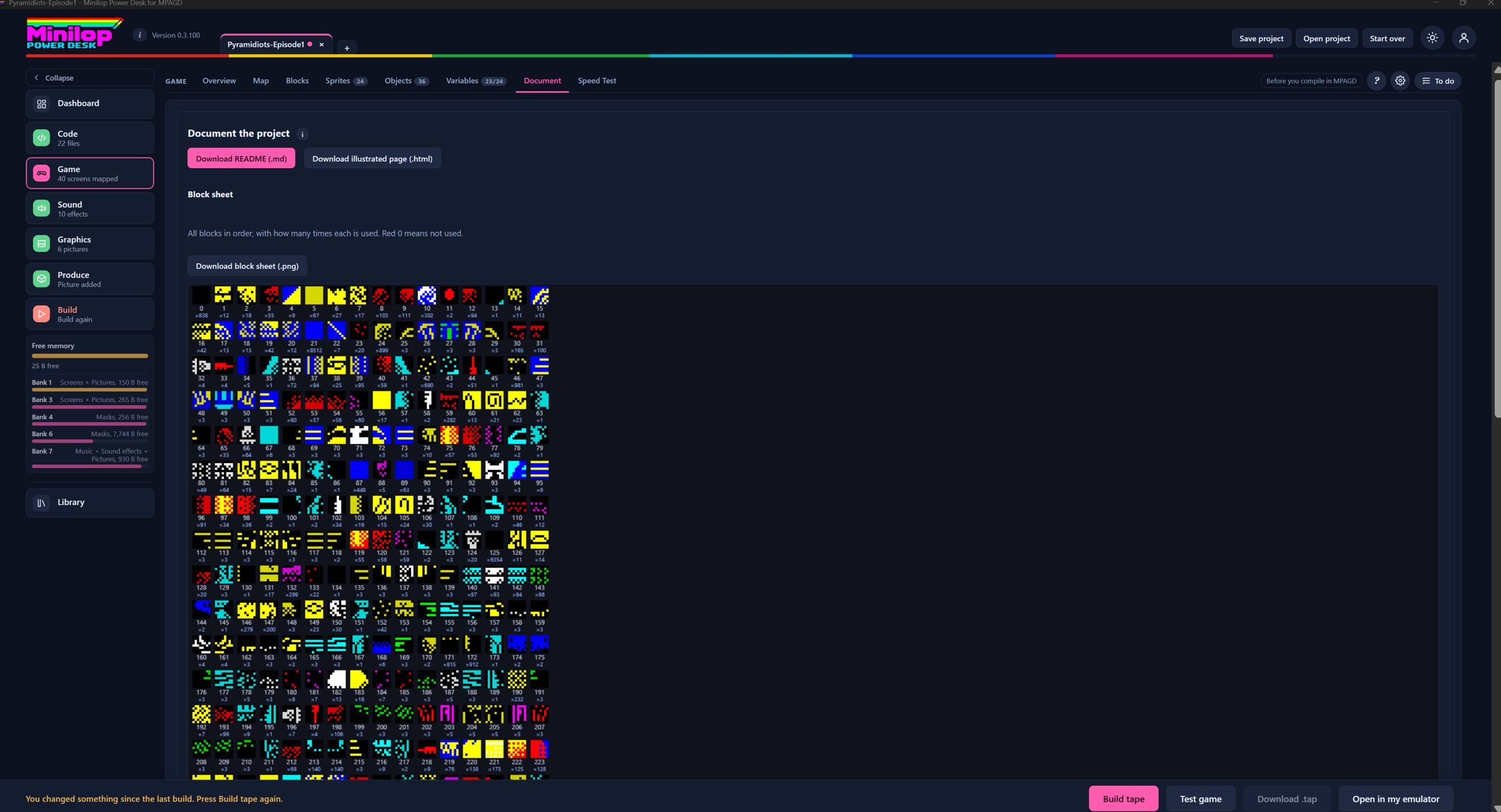Screen dimensions: 1501x812
Task: Collapse the left sidebar
Action: pos(89,78)
